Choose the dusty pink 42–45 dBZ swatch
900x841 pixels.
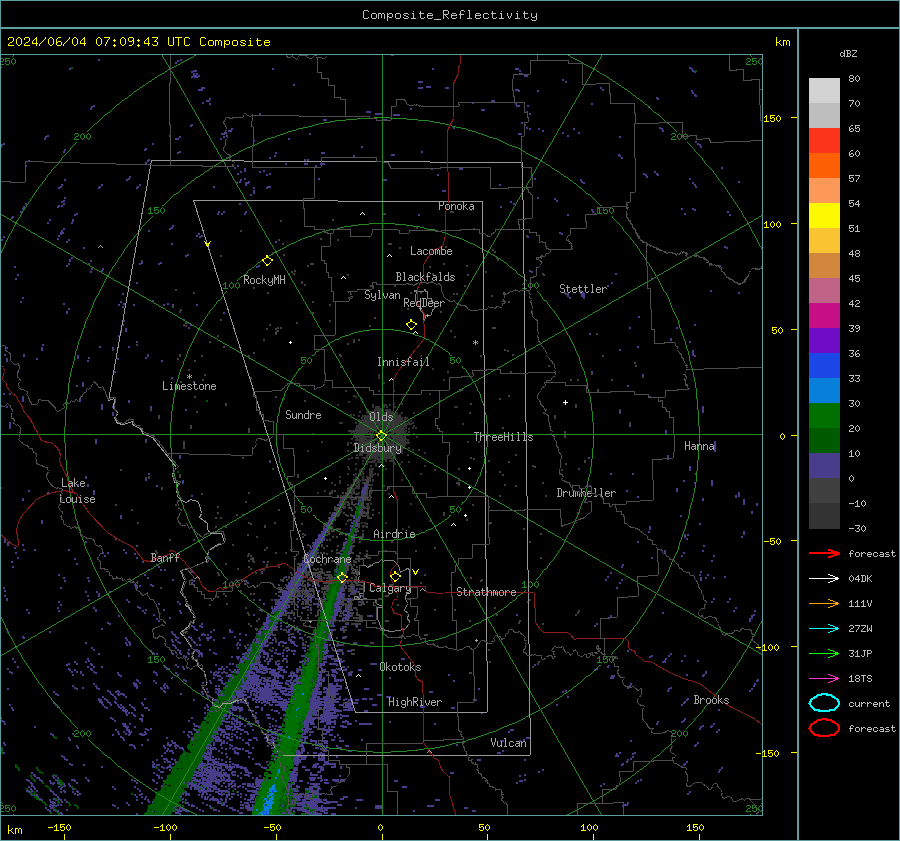[x=824, y=291]
